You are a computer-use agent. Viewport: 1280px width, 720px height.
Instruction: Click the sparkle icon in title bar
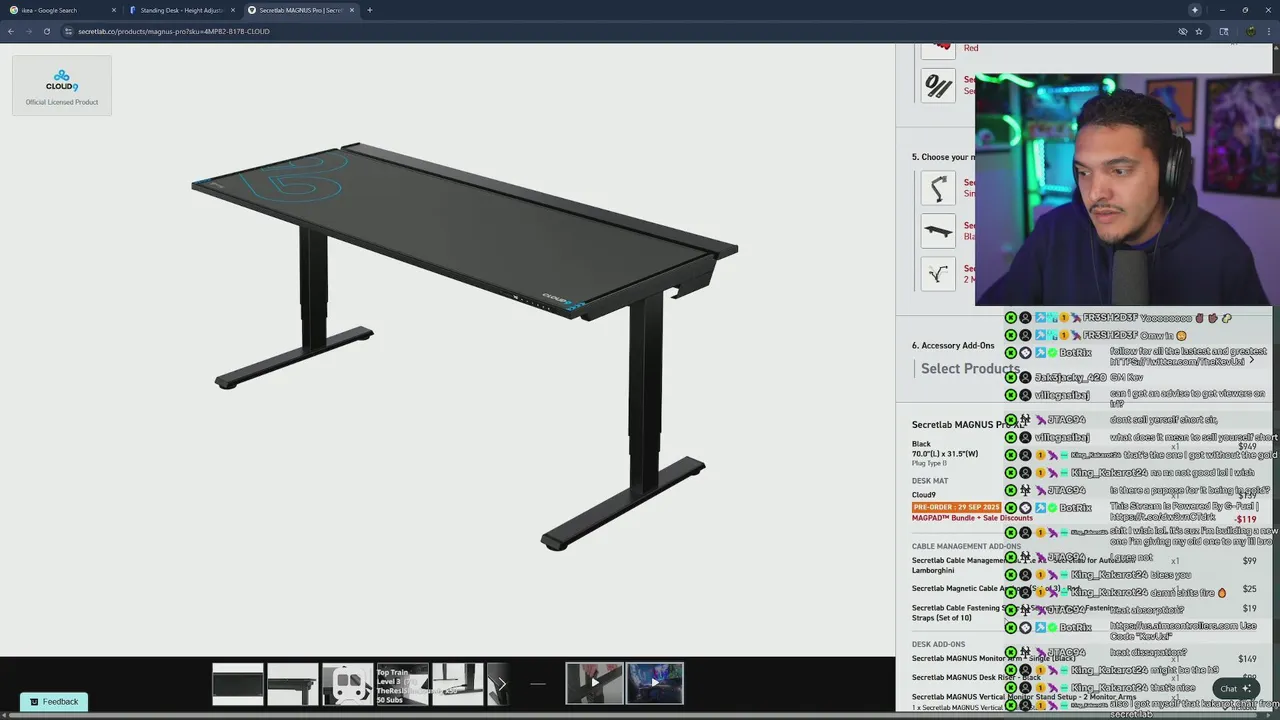coord(1194,10)
